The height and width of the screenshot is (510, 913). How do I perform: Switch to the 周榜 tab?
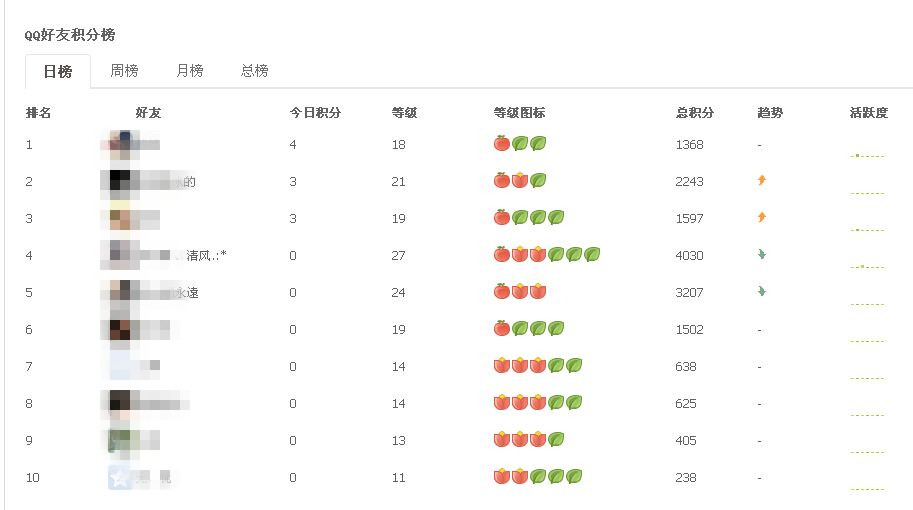pyautogui.click(x=124, y=71)
